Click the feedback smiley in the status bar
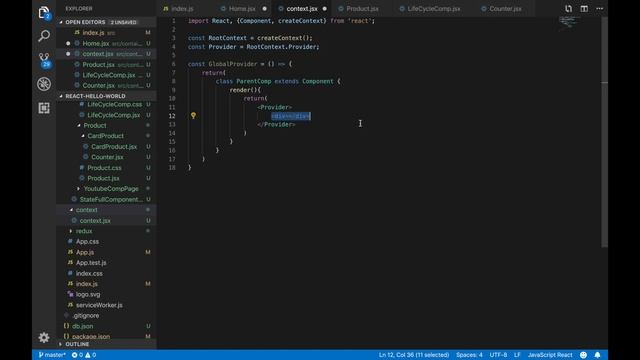 coord(583,355)
